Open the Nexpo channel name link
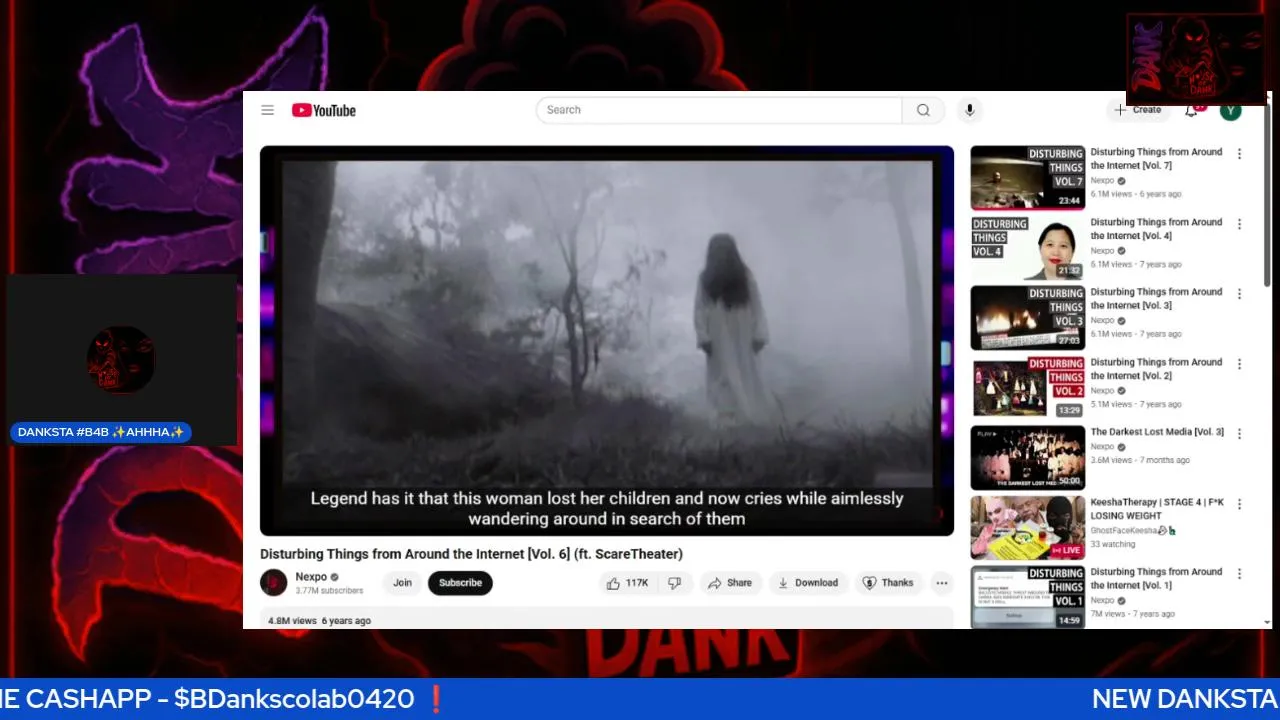Screen dimensions: 1280x720 [311, 577]
